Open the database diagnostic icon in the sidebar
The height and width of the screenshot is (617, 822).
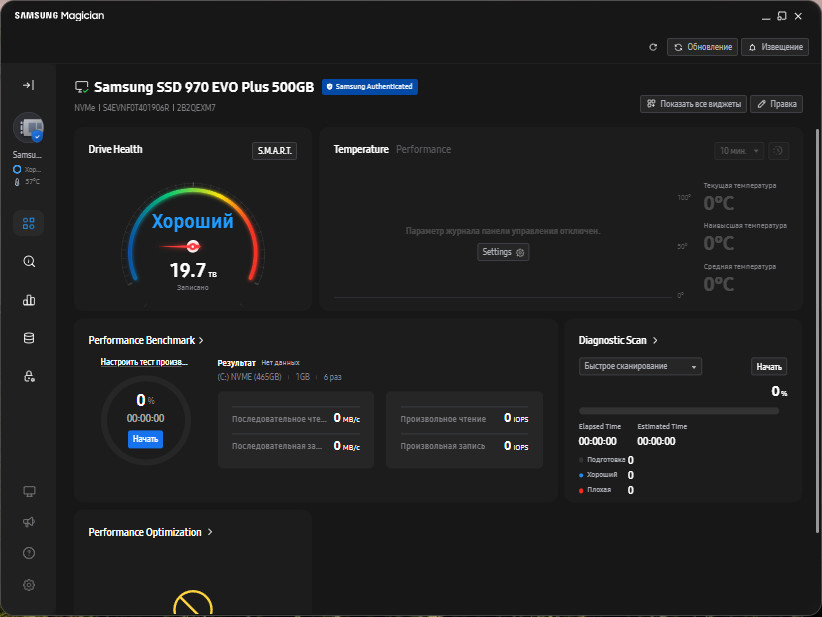click(28, 338)
